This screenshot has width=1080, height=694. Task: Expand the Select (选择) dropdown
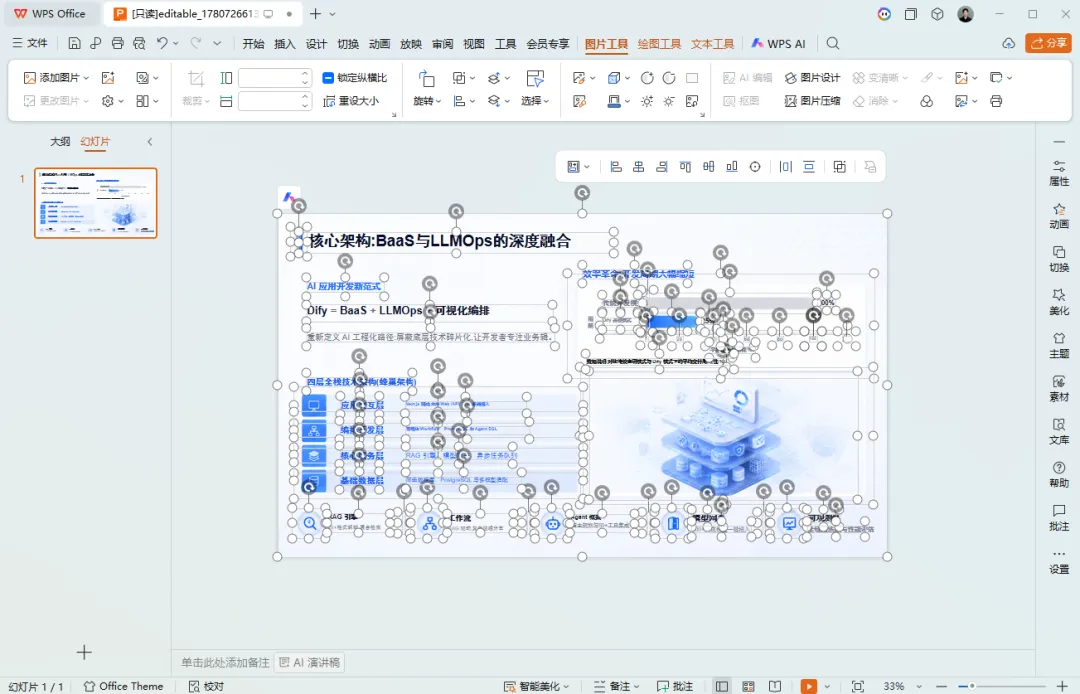pos(546,101)
